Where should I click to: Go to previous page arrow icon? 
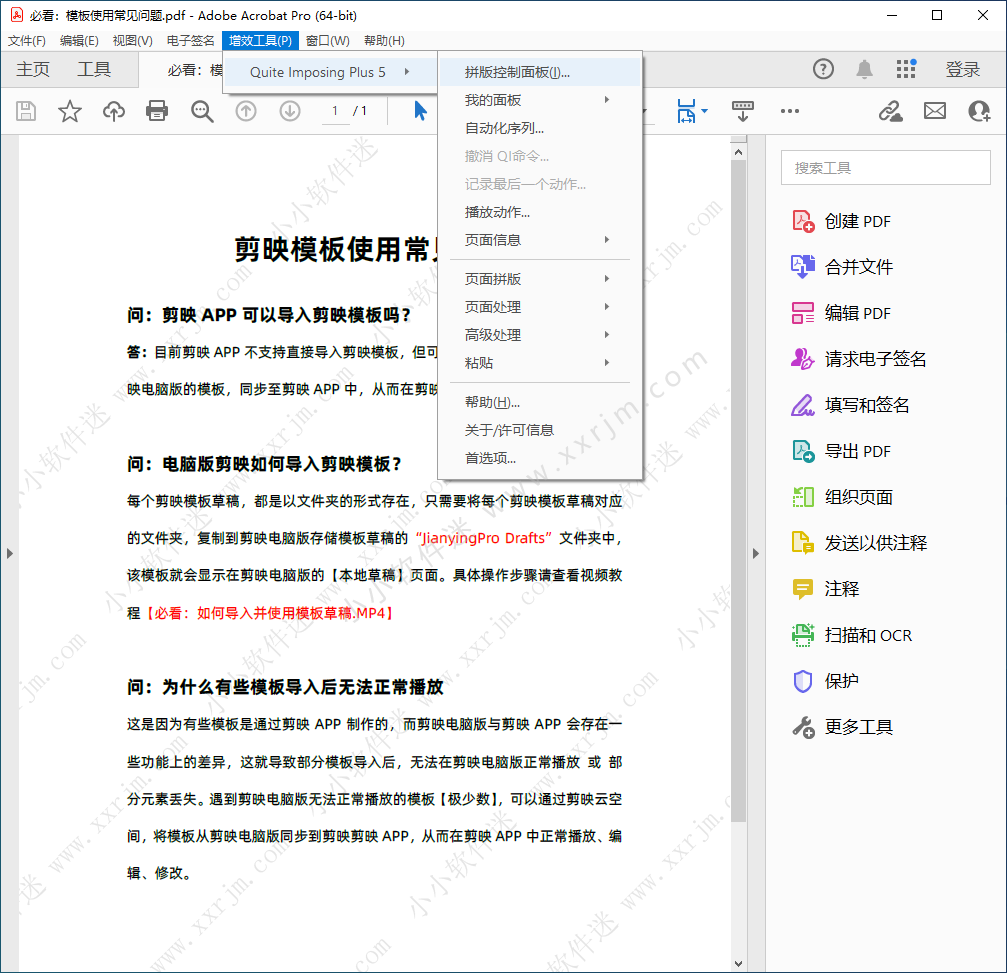tap(246, 111)
